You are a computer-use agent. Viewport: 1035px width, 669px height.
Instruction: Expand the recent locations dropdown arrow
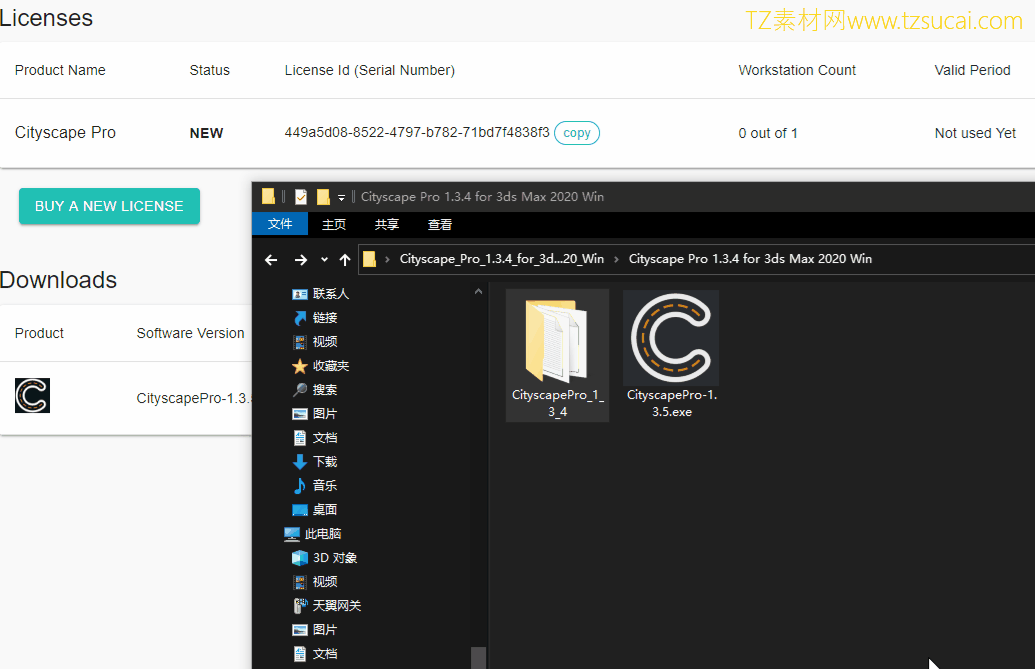(324, 259)
